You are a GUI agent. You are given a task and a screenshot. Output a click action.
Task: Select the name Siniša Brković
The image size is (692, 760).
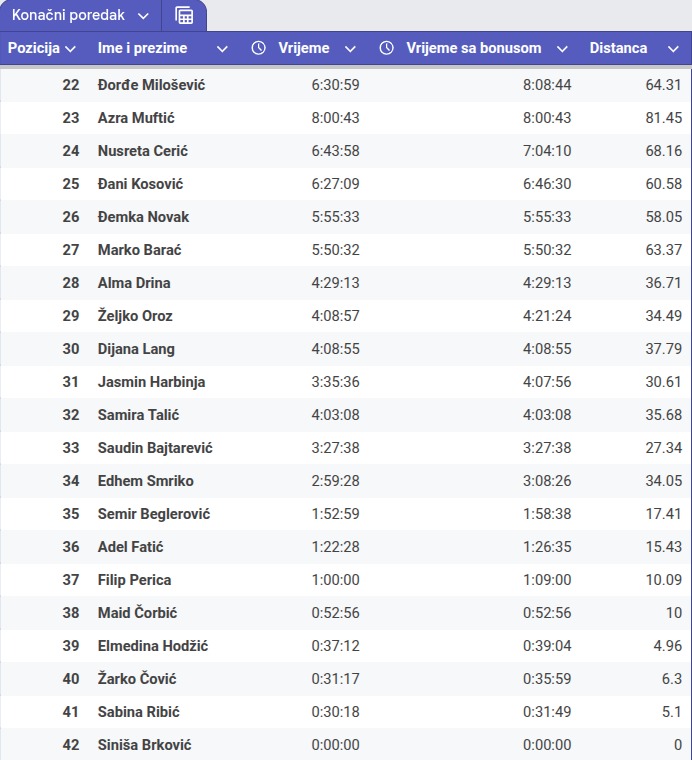pyautogui.click(x=144, y=744)
